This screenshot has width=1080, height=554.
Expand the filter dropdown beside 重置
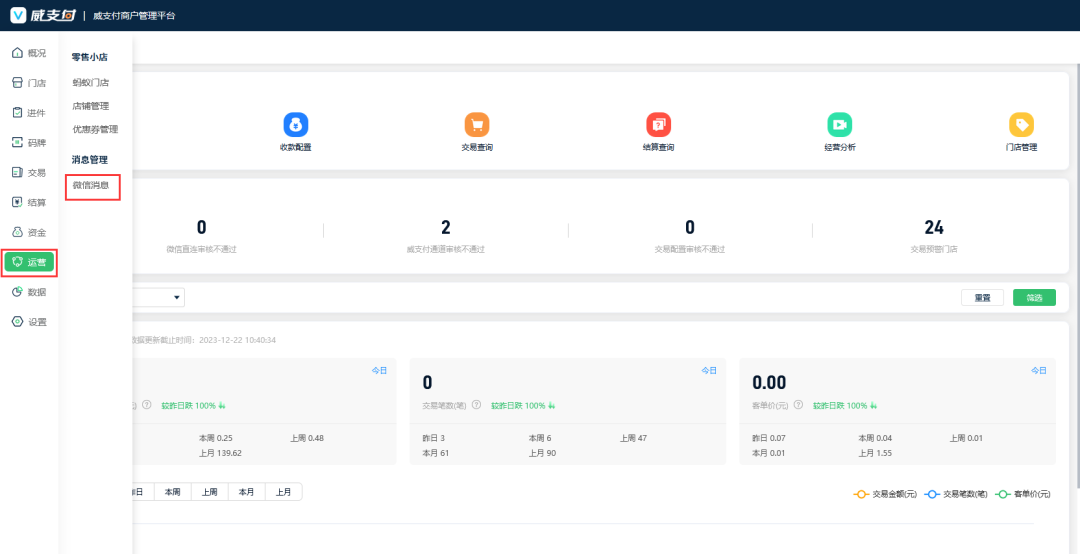(177, 297)
